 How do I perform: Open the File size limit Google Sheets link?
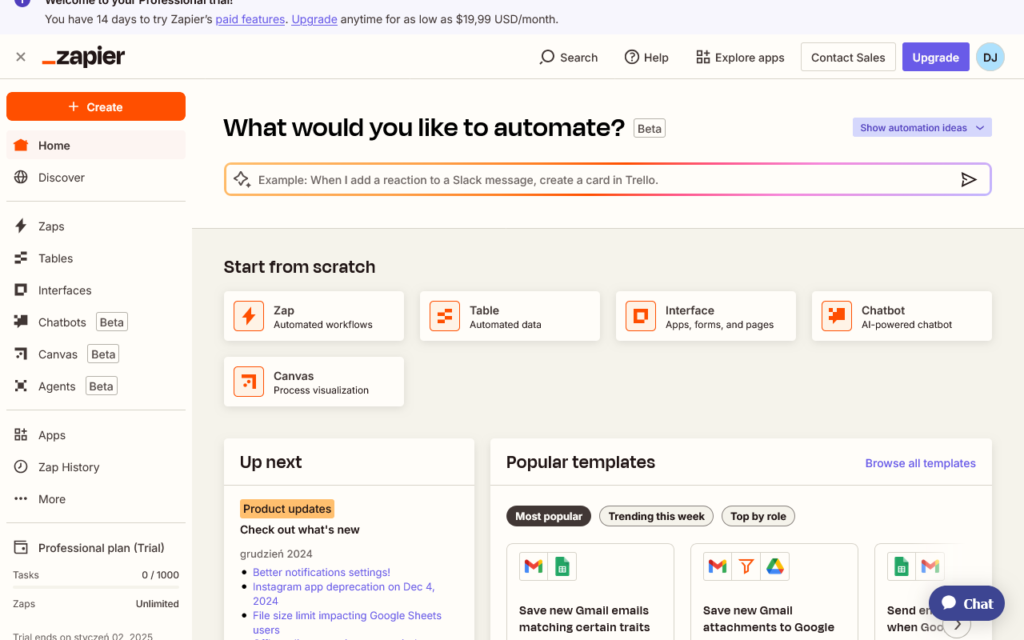coord(347,622)
